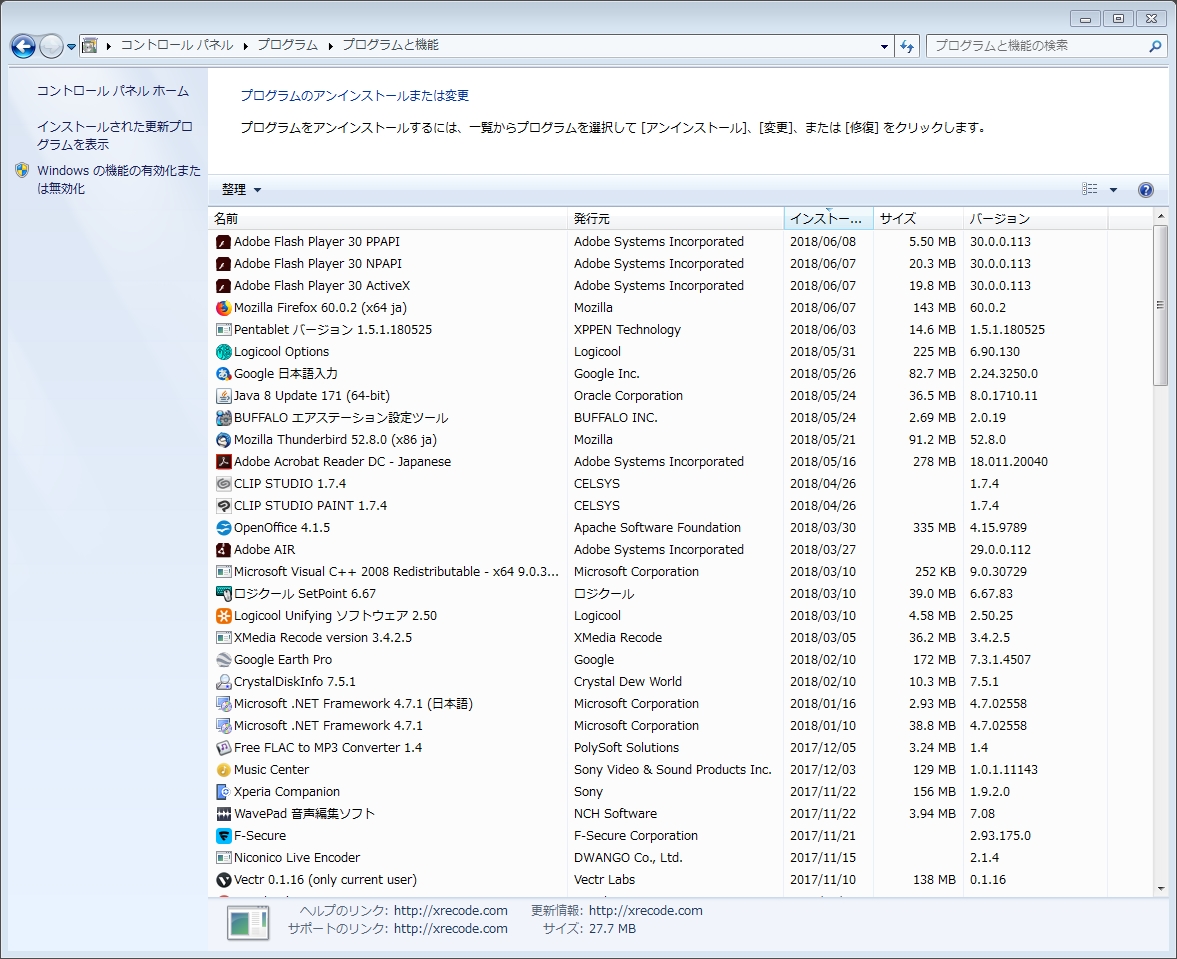Sort list by 発行元 column header
Viewport: 1177px width, 959px height.
point(675,219)
